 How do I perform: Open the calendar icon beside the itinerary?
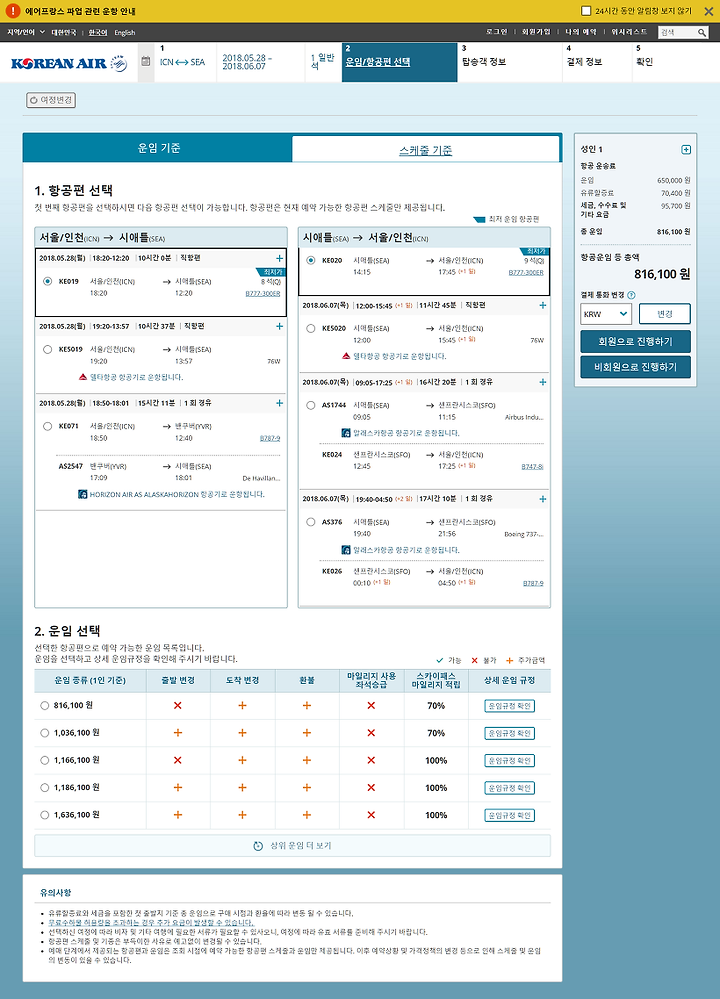[146, 62]
